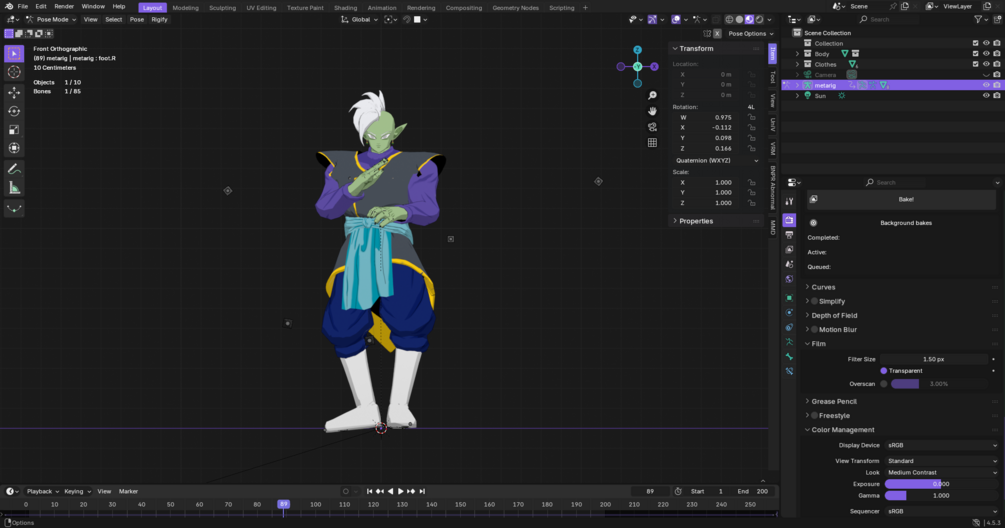
Task: Collapse the Film panel
Action: [818, 344]
